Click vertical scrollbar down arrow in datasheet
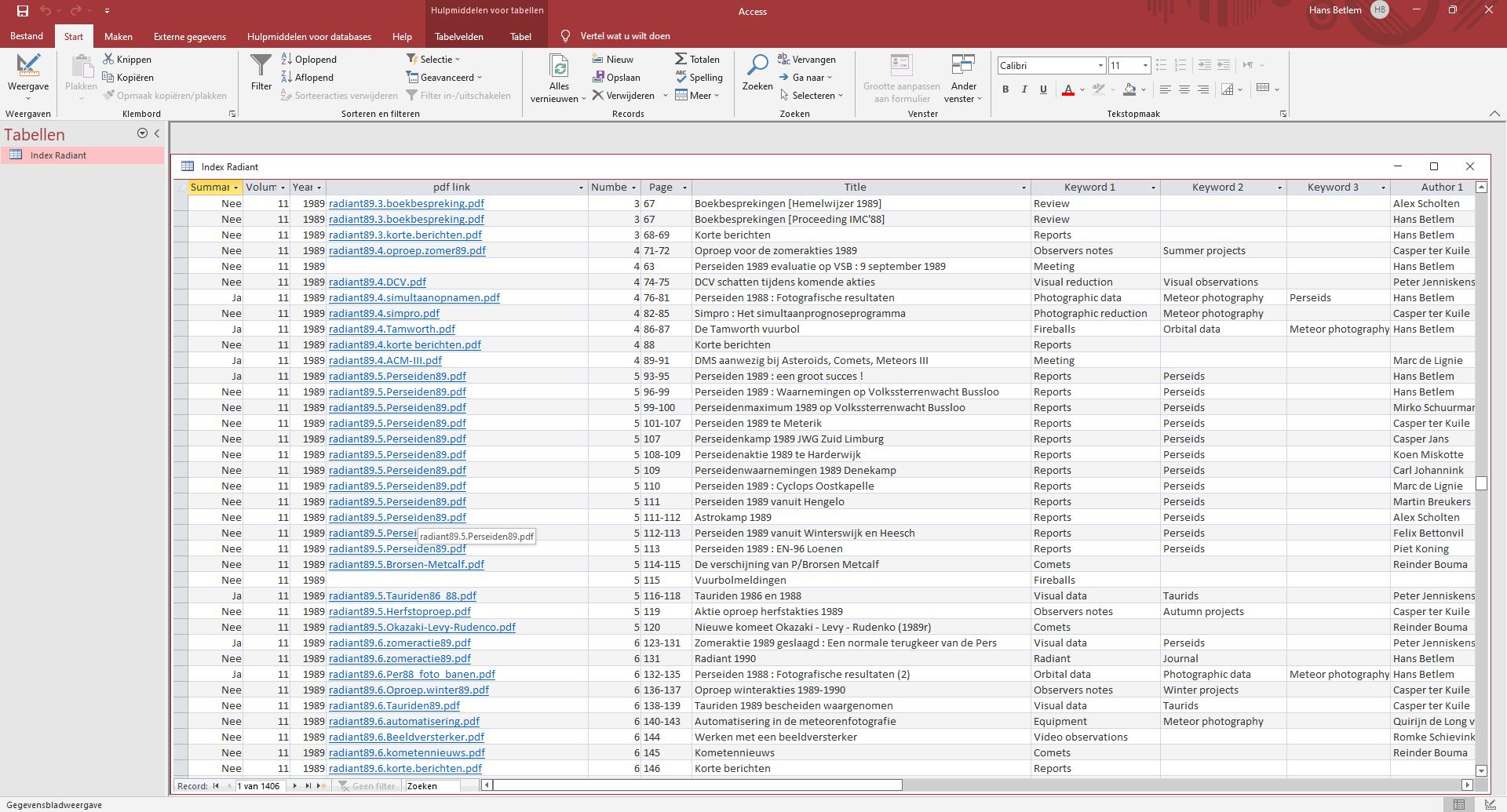The image size is (1507, 812). tap(1481, 770)
